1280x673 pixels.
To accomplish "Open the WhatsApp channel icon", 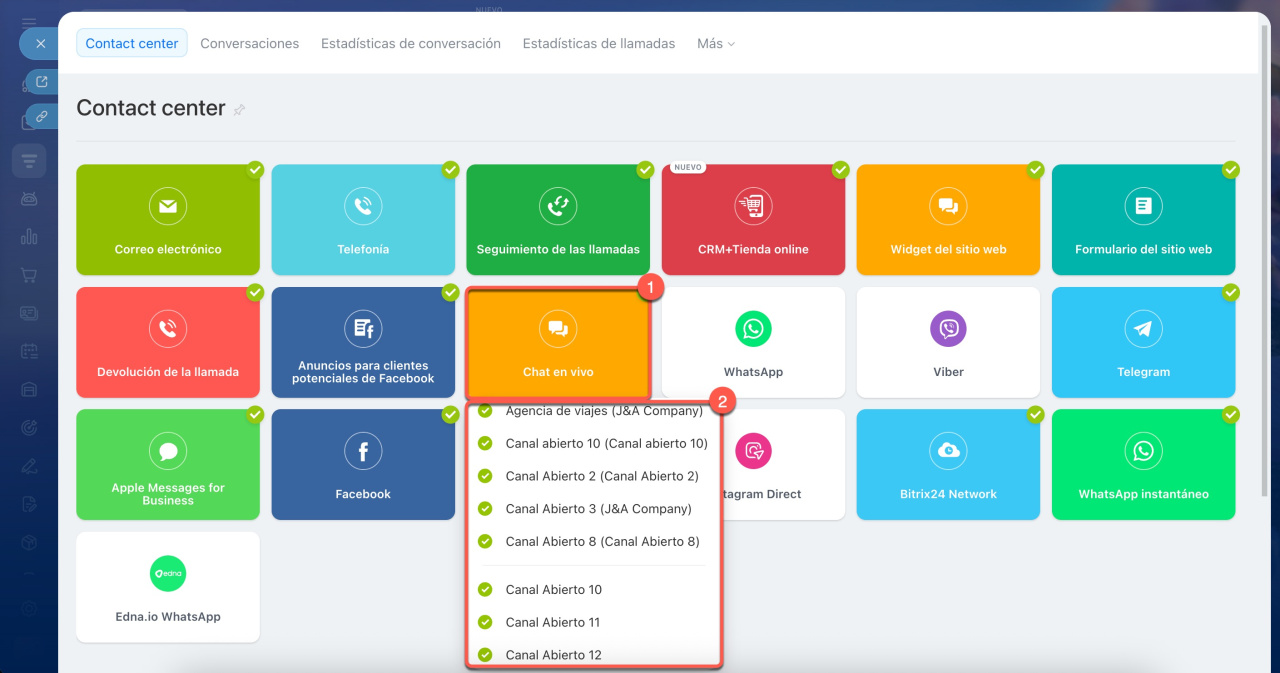I will point(753,329).
